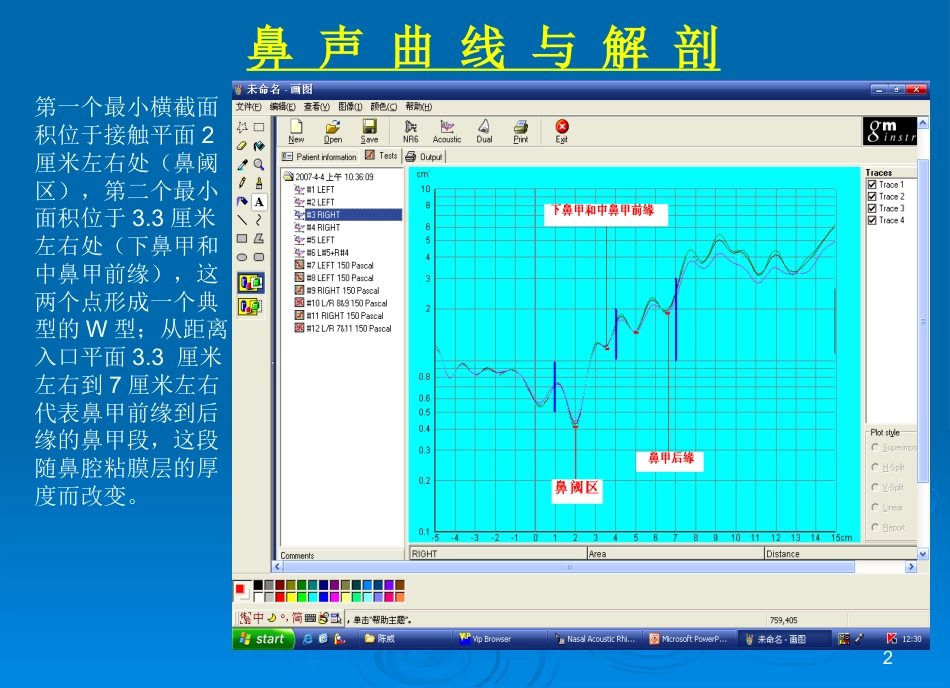Select the H-Split plot style radio
Viewport: 950px width, 688px height.
[x=875, y=467]
